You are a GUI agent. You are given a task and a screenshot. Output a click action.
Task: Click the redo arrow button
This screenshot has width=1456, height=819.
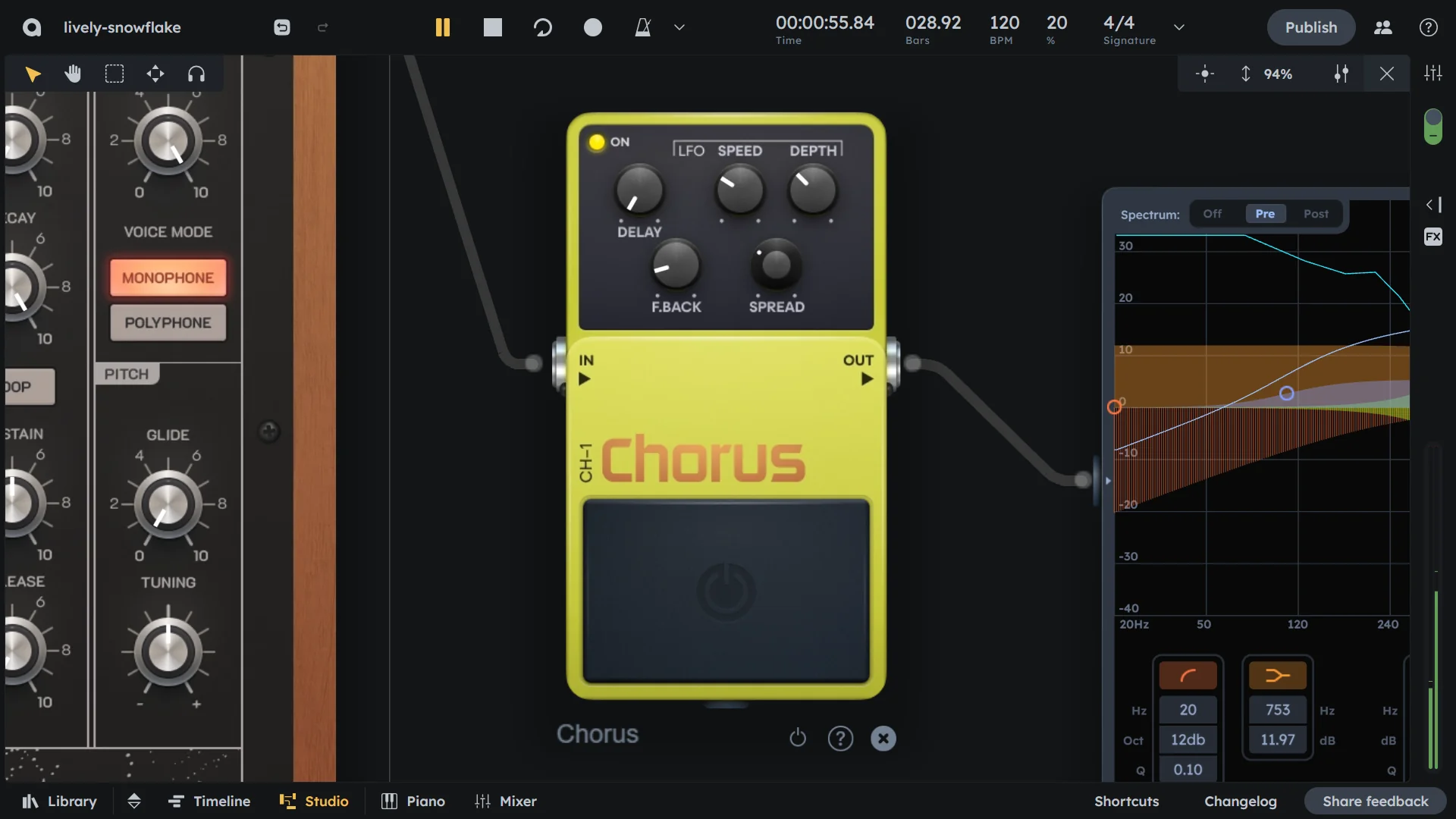point(322,27)
